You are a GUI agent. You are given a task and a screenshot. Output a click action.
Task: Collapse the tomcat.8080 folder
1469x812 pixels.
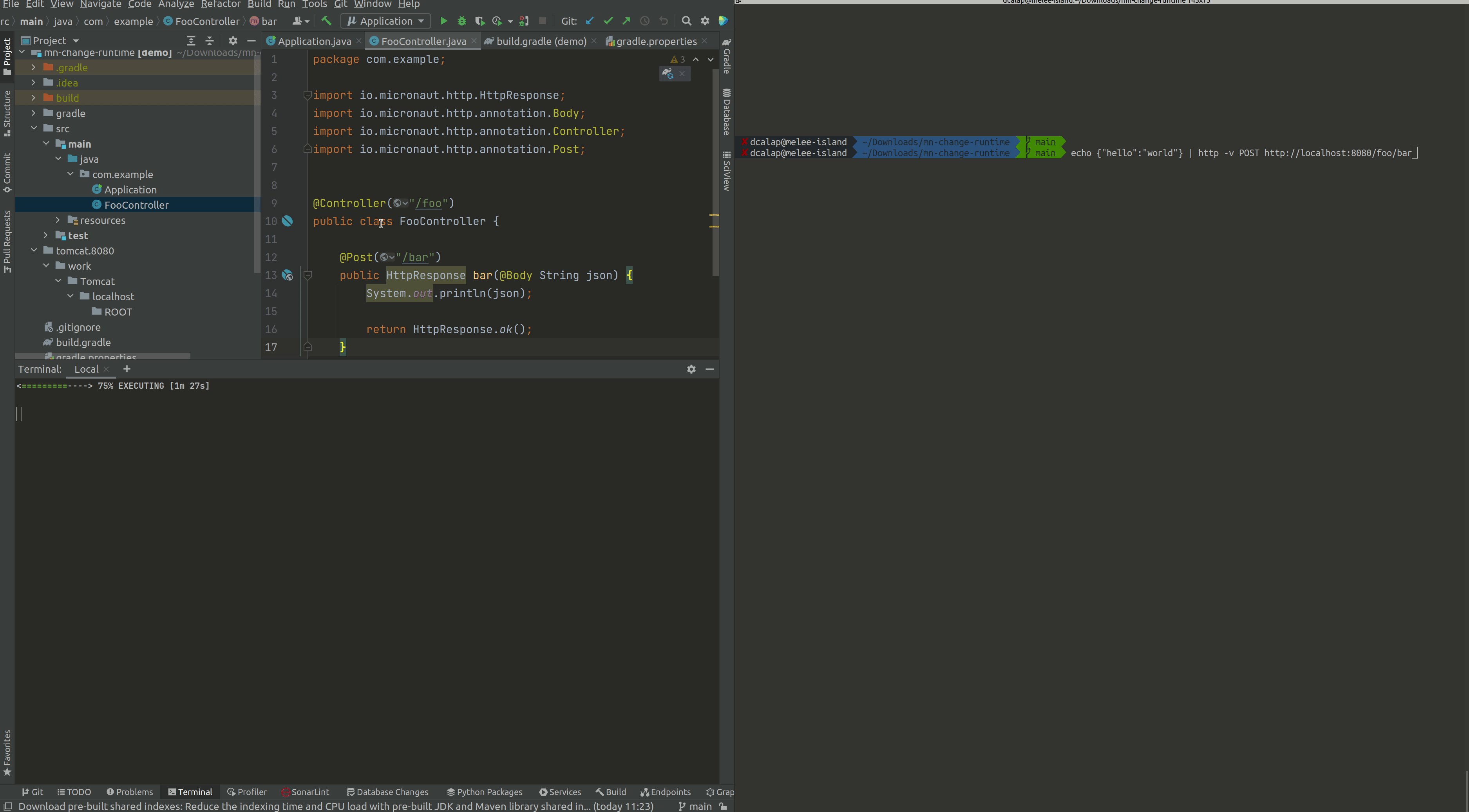click(x=34, y=250)
